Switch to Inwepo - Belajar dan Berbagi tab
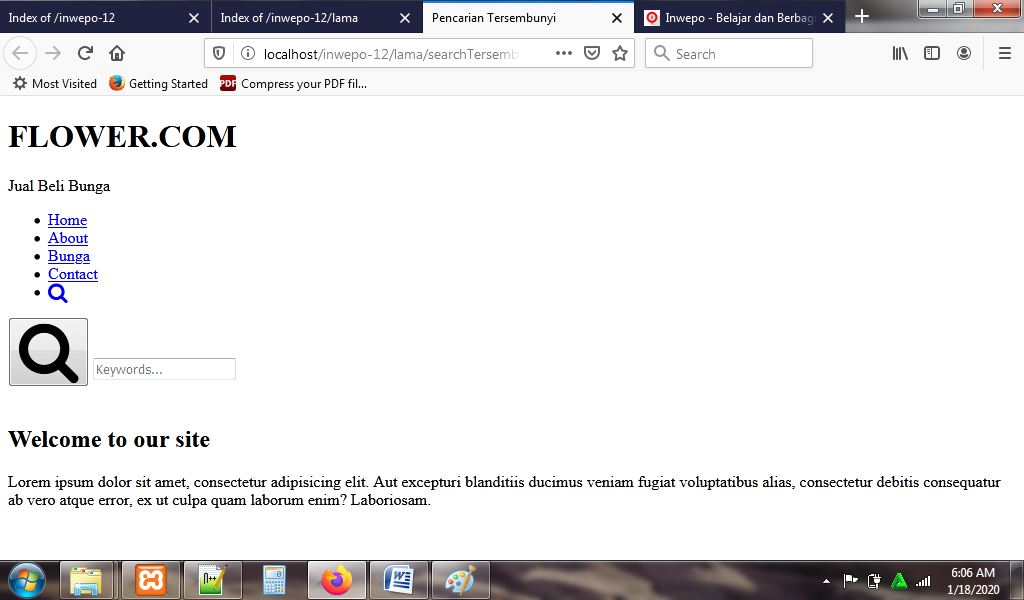 click(x=739, y=18)
